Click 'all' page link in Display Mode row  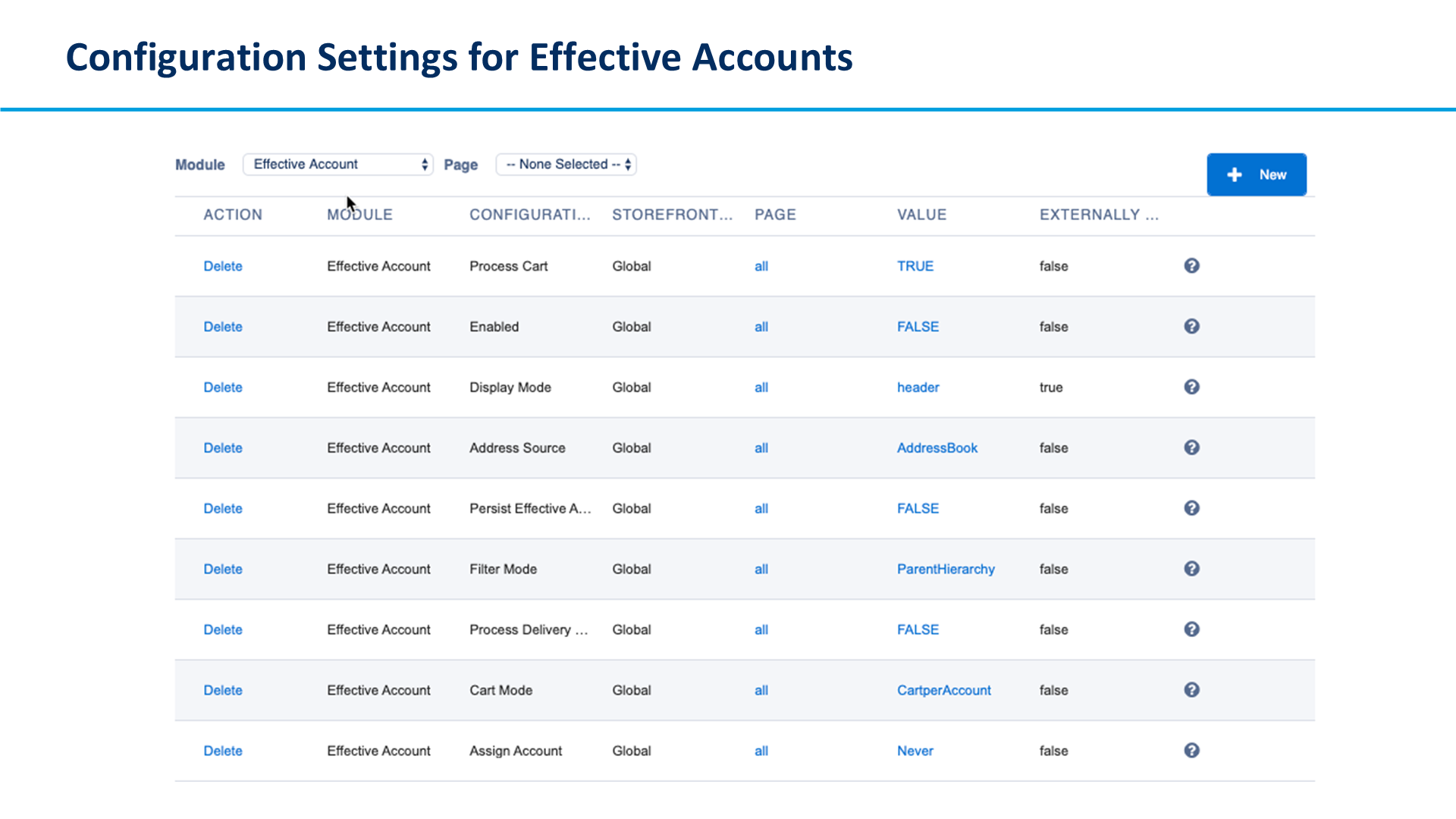761,388
